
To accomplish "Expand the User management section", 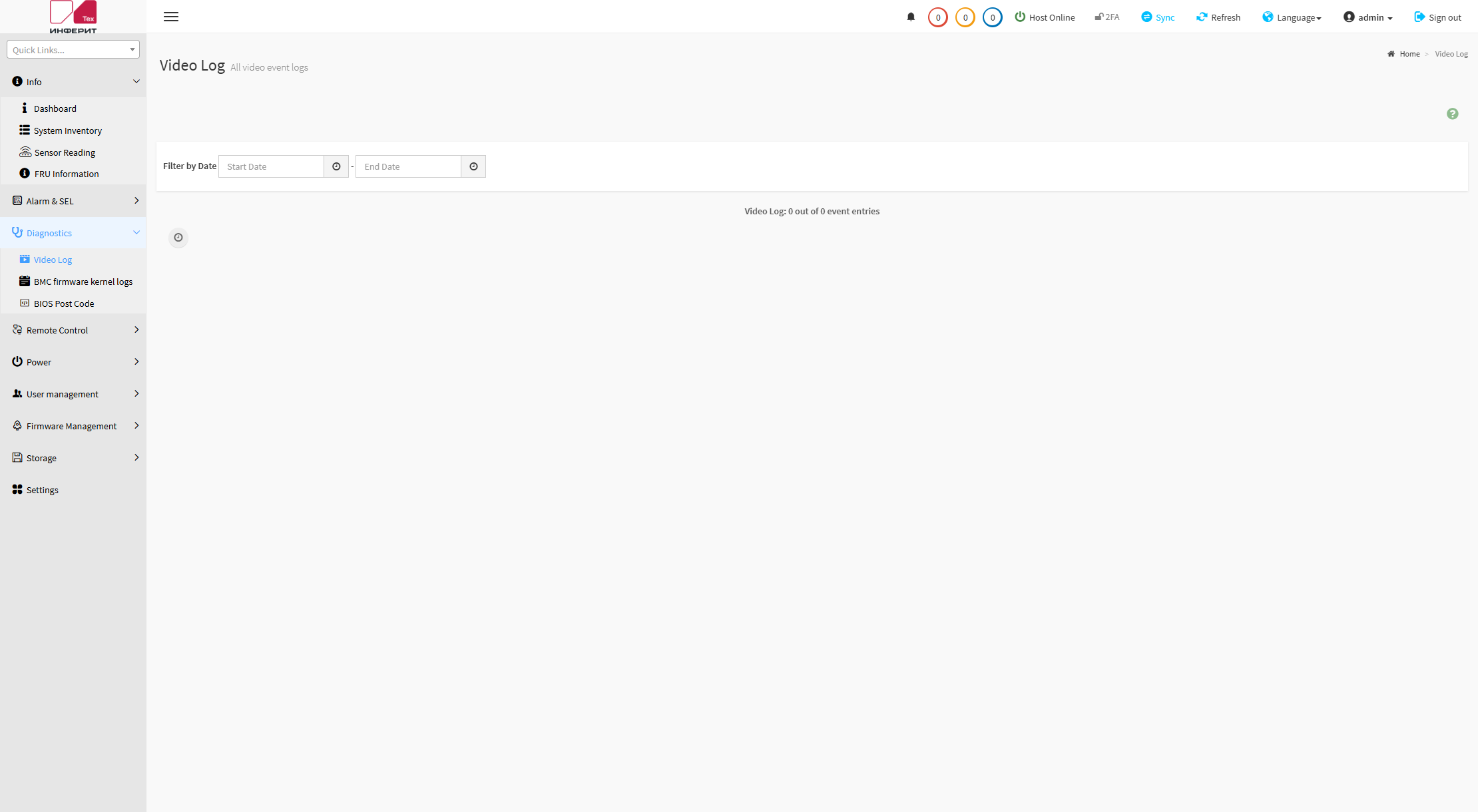I will (73, 394).
